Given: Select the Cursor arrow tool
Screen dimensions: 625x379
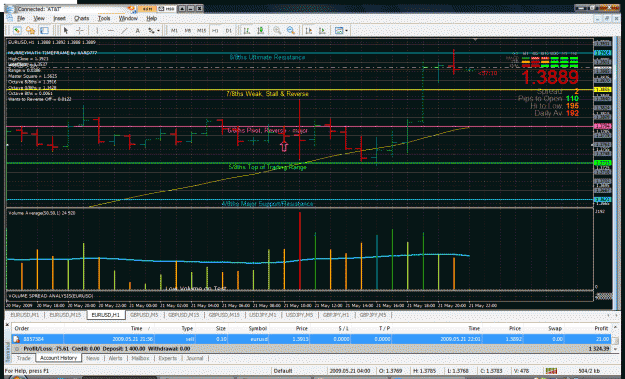Looking at the screenshot, I should [66, 30].
